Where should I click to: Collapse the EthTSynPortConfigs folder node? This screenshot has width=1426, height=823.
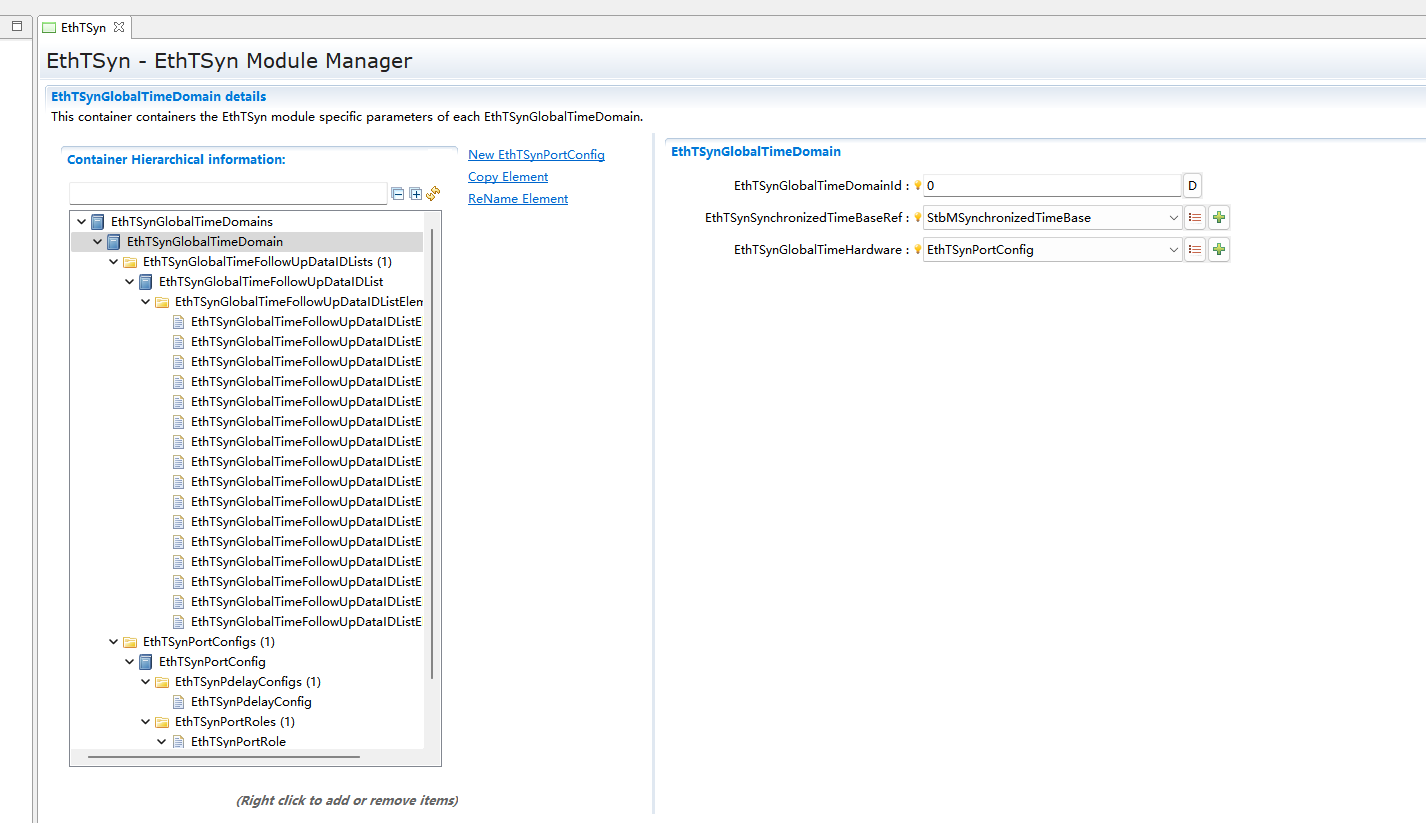coord(113,641)
